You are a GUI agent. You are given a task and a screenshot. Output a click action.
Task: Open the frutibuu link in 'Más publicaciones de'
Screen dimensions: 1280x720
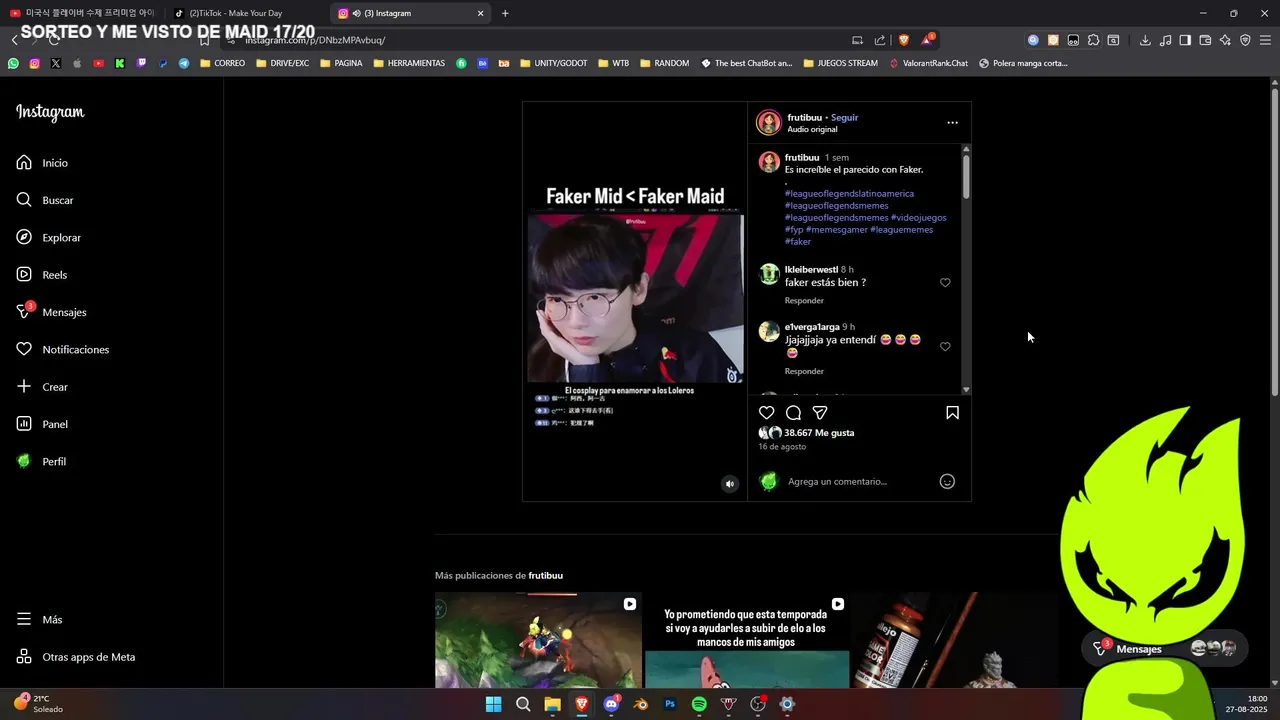pos(546,575)
